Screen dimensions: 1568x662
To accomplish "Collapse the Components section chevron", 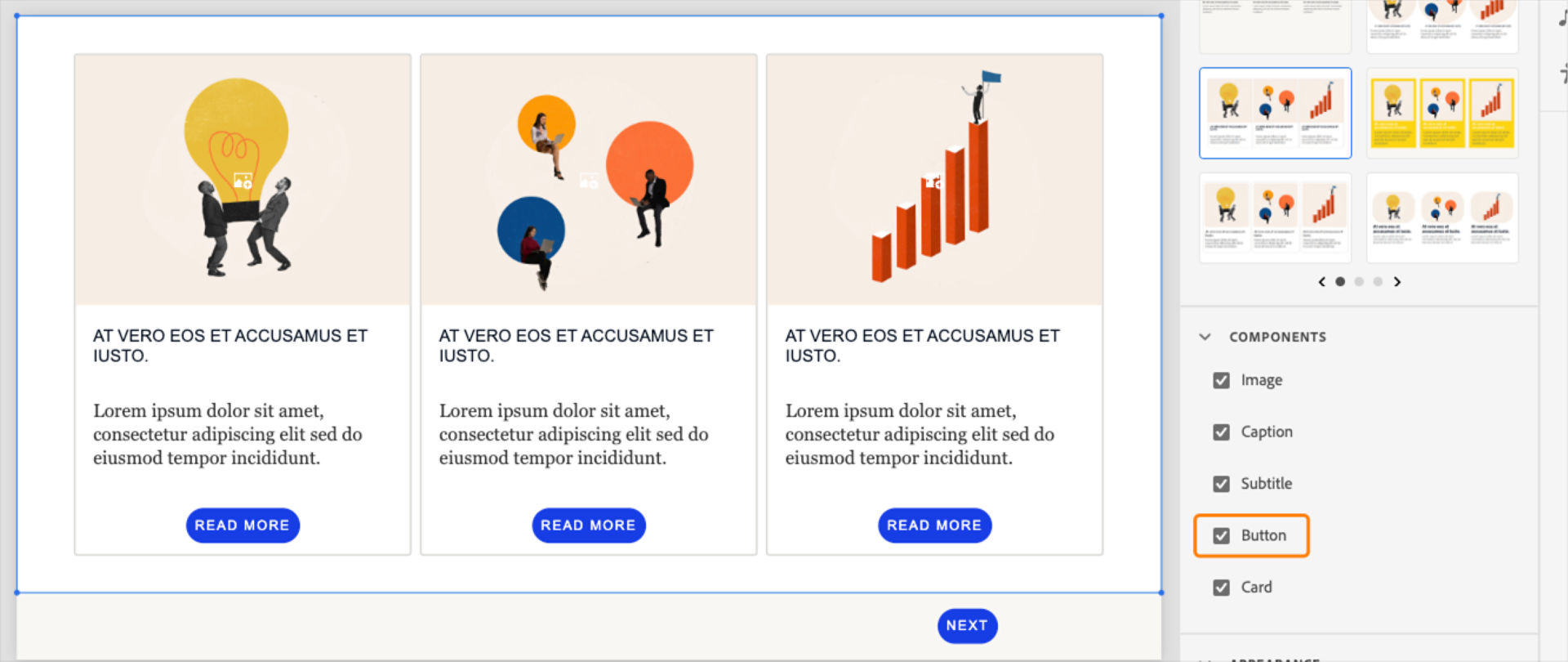I will coord(1205,337).
